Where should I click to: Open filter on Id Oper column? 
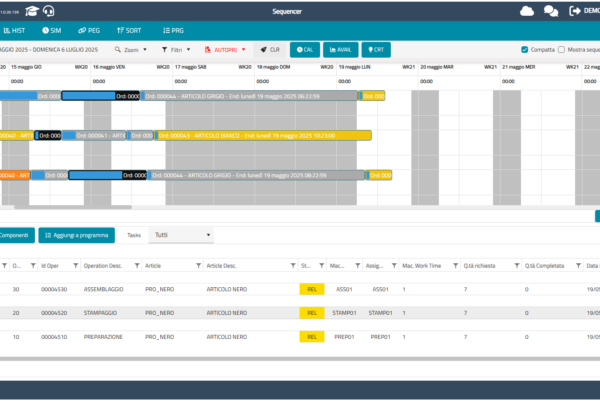click(x=75, y=266)
